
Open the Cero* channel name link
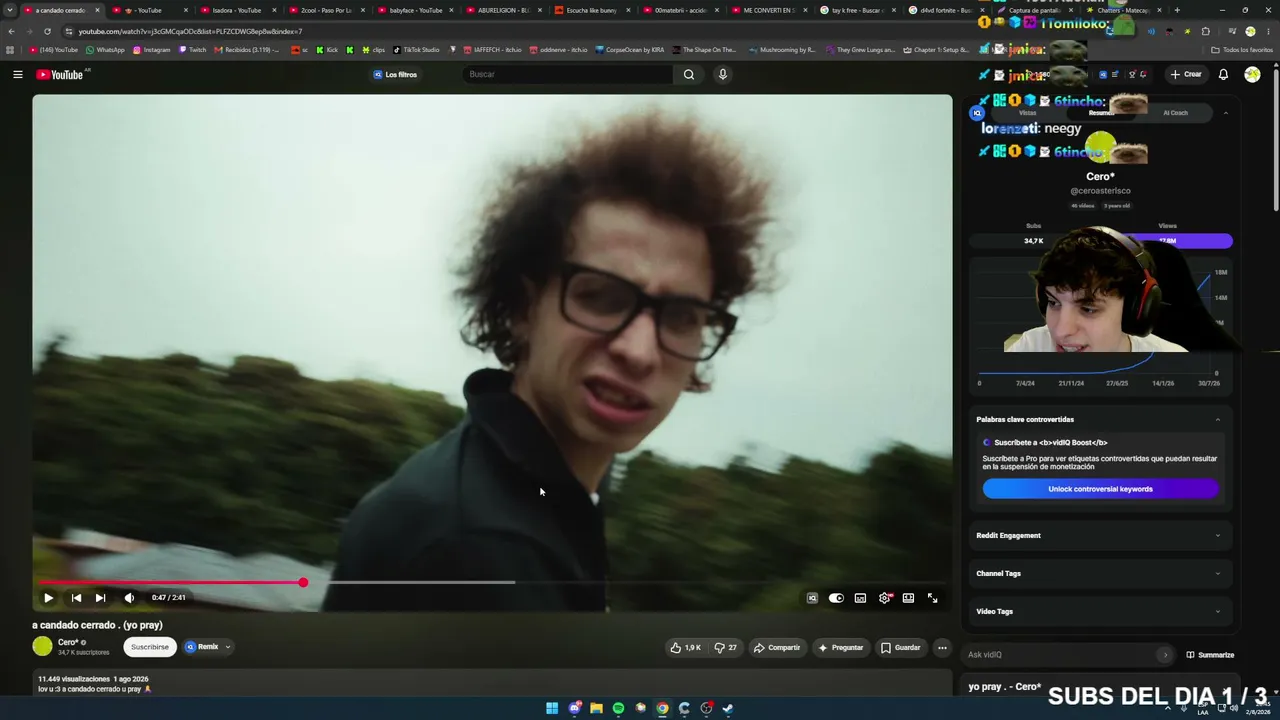coord(68,642)
